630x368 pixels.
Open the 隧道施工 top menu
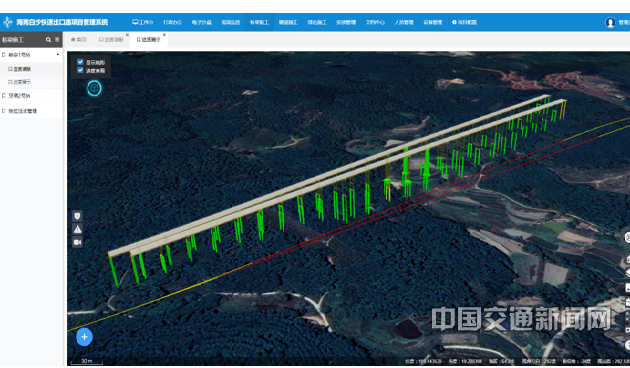point(288,22)
